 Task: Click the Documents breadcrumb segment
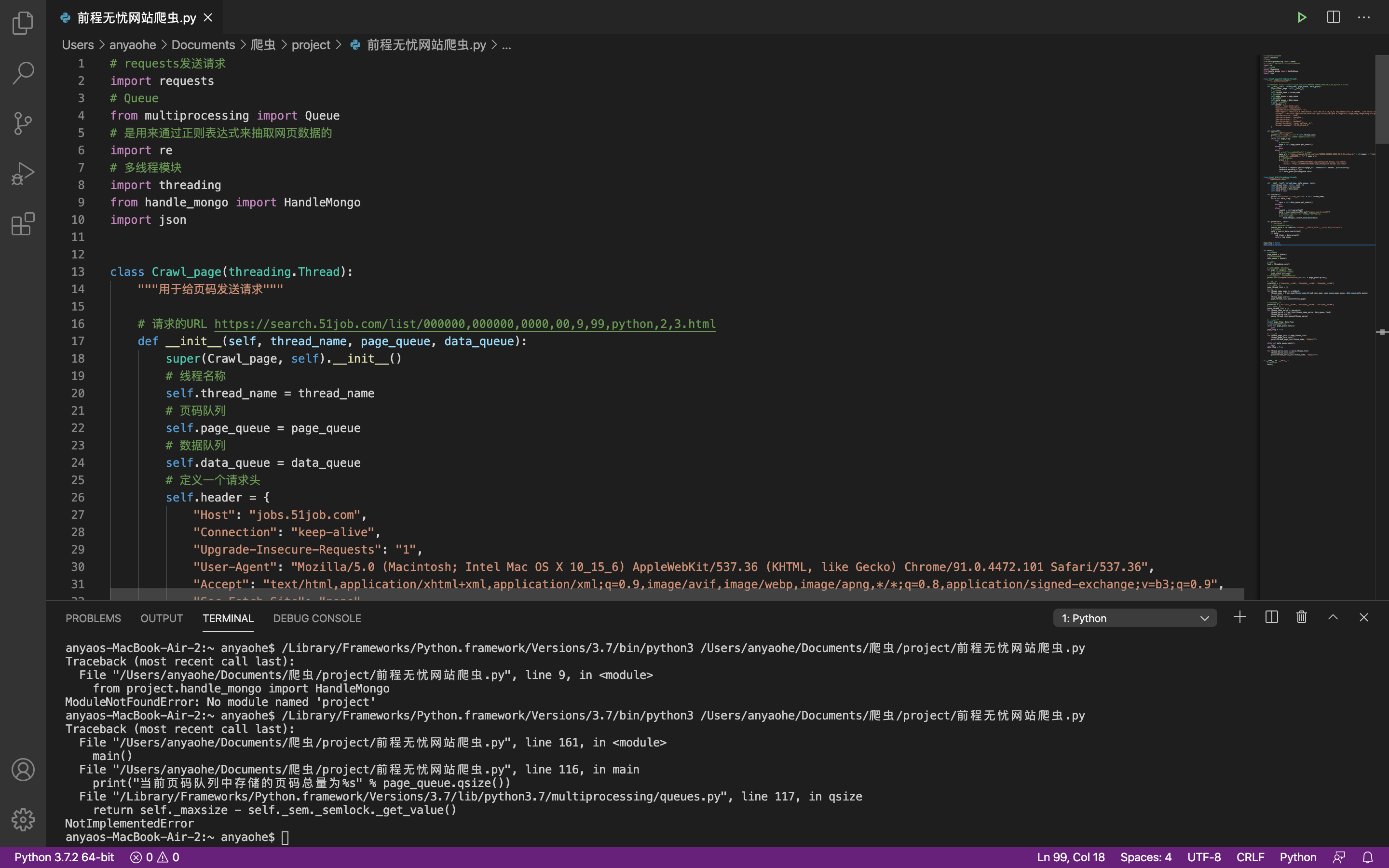tap(203, 45)
